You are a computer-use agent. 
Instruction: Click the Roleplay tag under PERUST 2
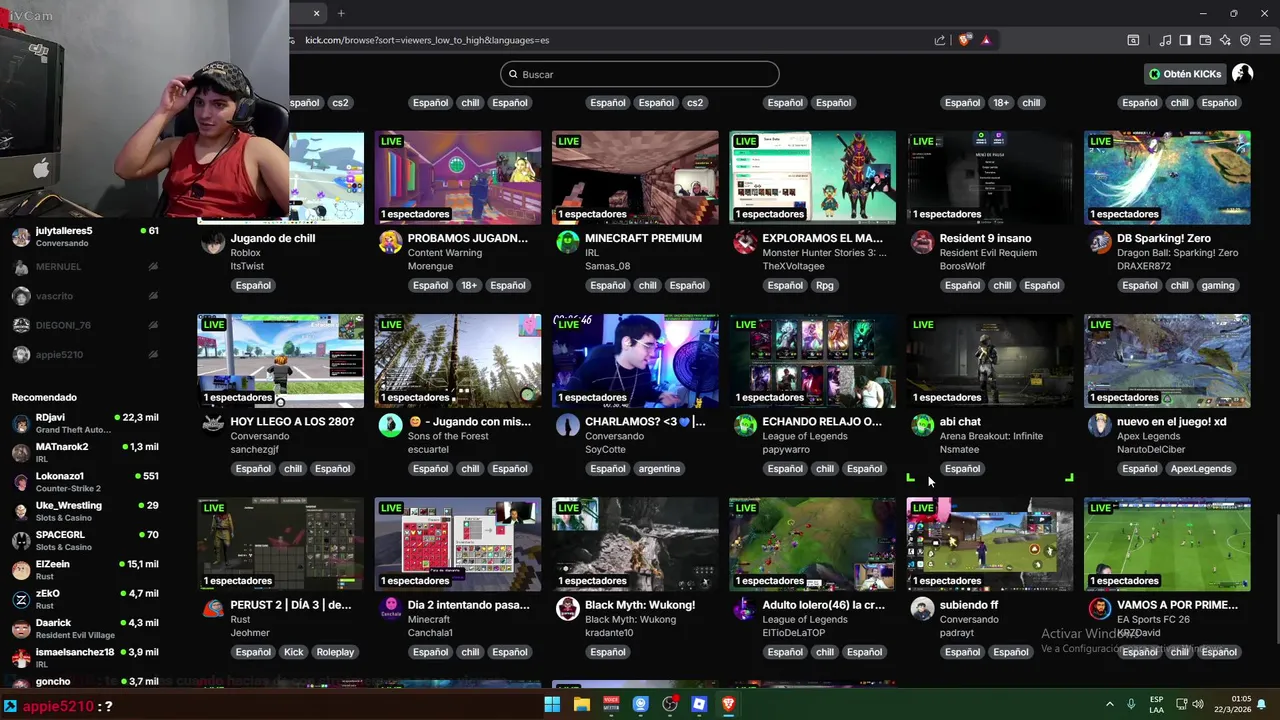pyautogui.click(x=335, y=652)
